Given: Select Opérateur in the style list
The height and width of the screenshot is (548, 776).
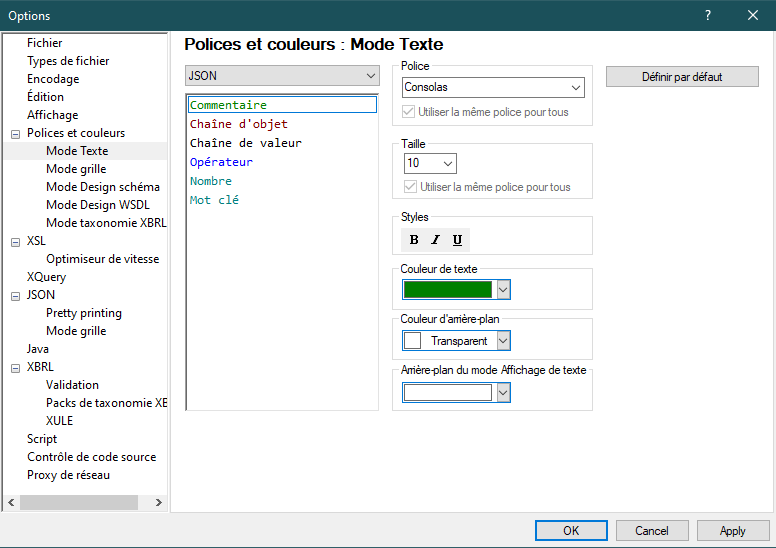Looking at the screenshot, I should pyautogui.click(x=221, y=162).
